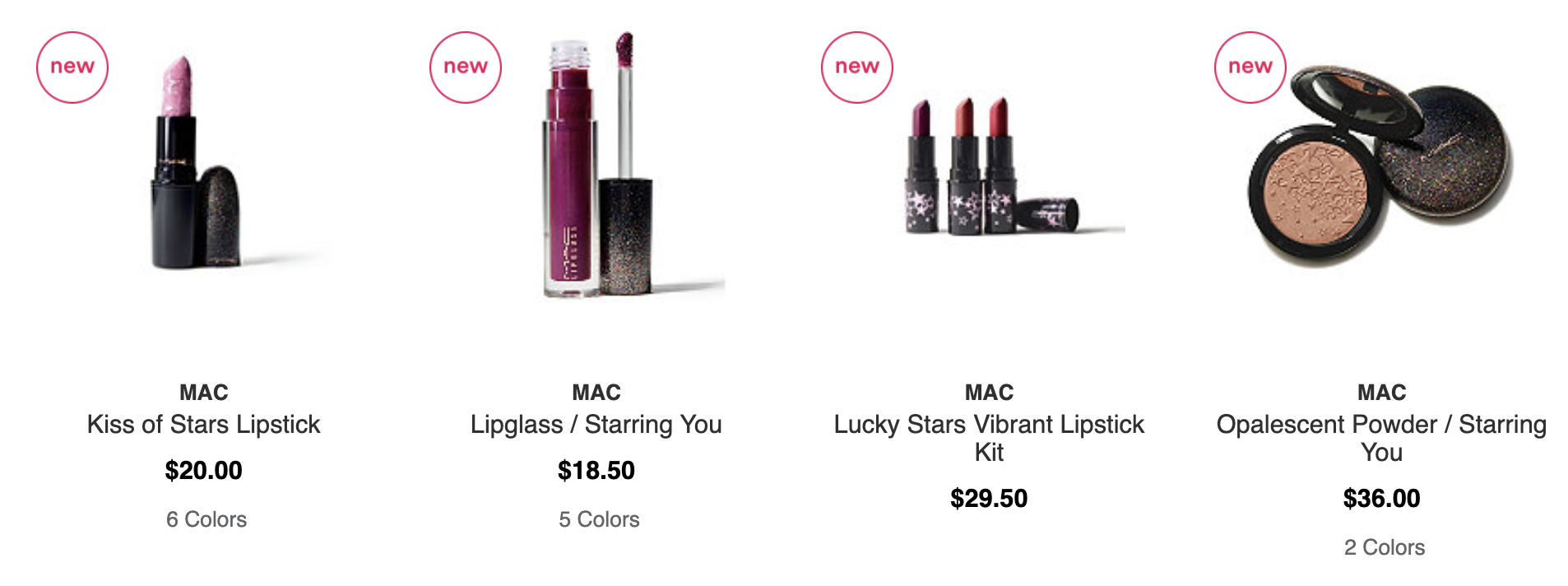The width and height of the screenshot is (1568, 586).
Task: Click the new badge on Opalescent Powder
Action: click(x=1250, y=67)
